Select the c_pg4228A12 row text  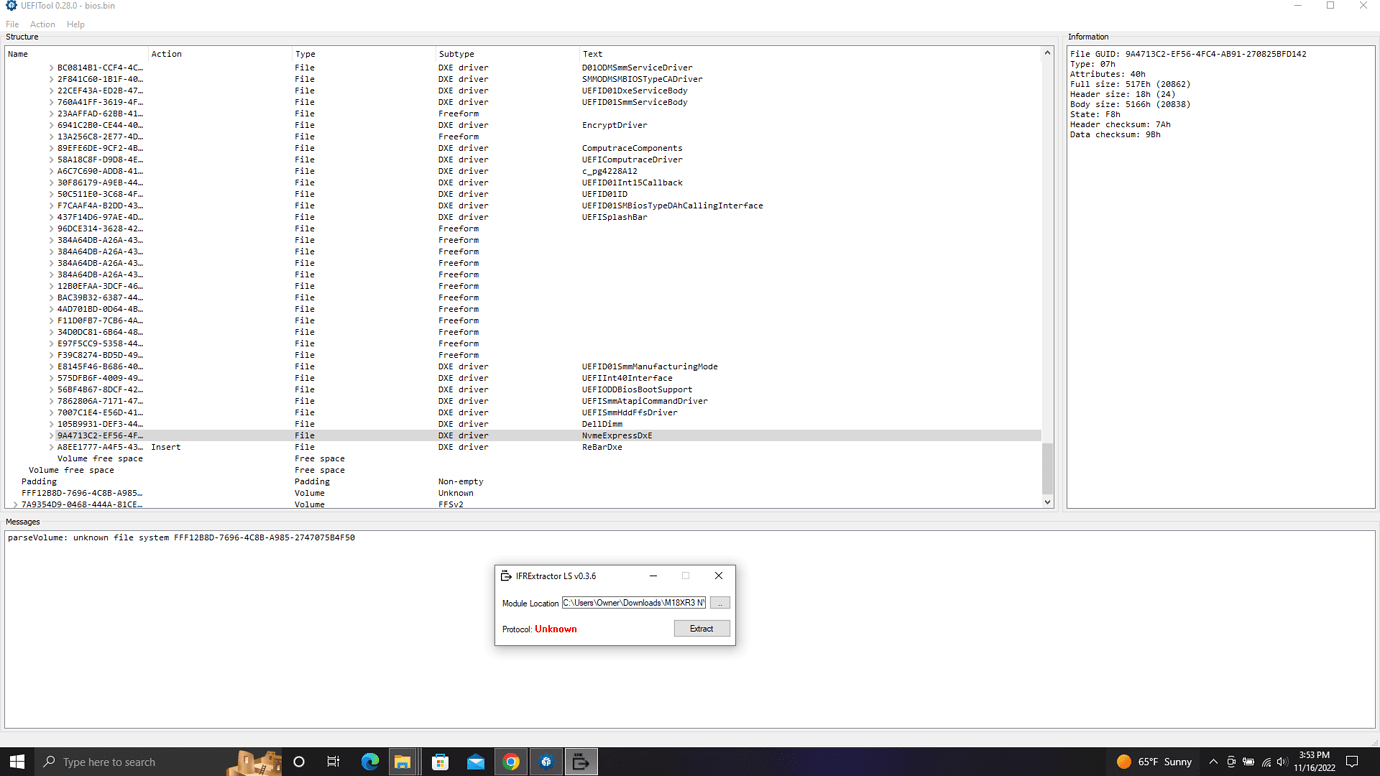pos(610,171)
